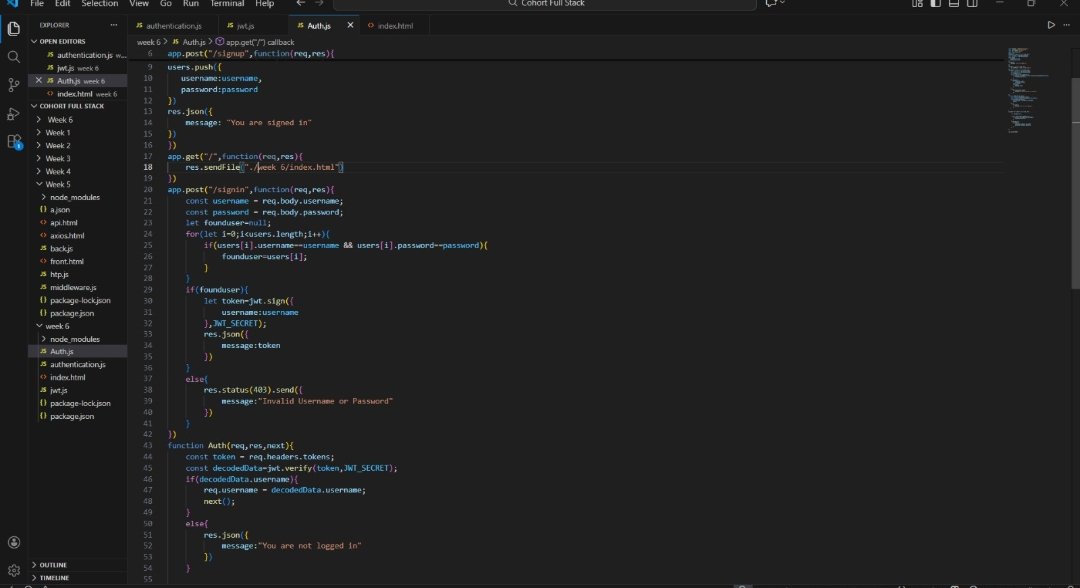Open authentication.js from Open Editors
This screenshot has width=1080, height=588.
(x=85, y=55)
